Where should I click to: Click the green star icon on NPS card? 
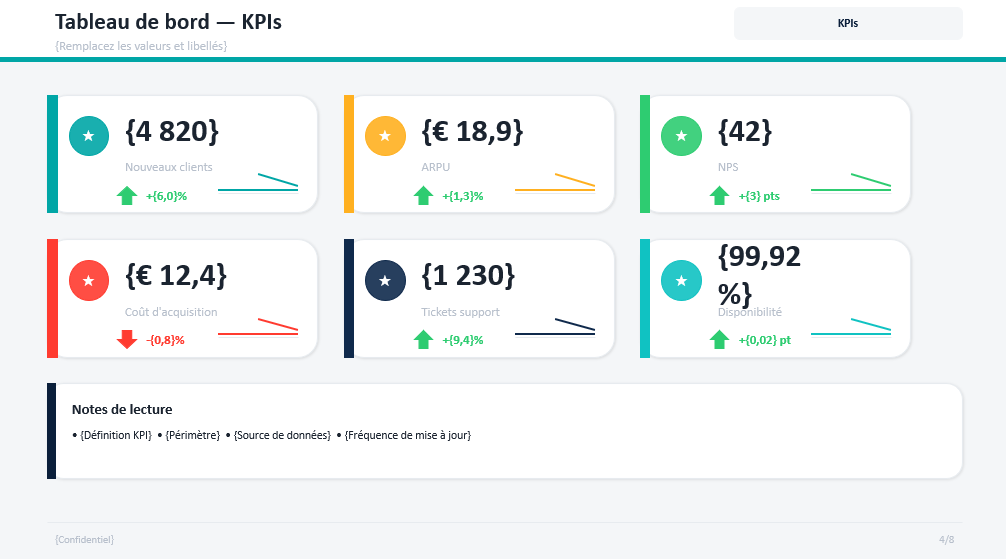point(682,136)
